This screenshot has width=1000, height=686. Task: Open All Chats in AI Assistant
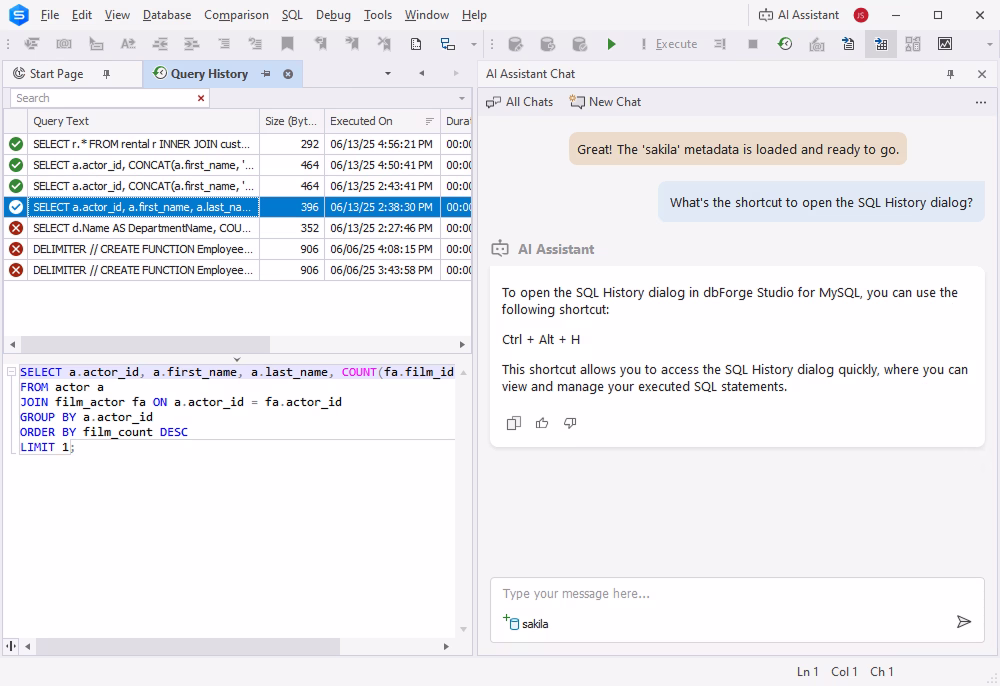(519, 102)
